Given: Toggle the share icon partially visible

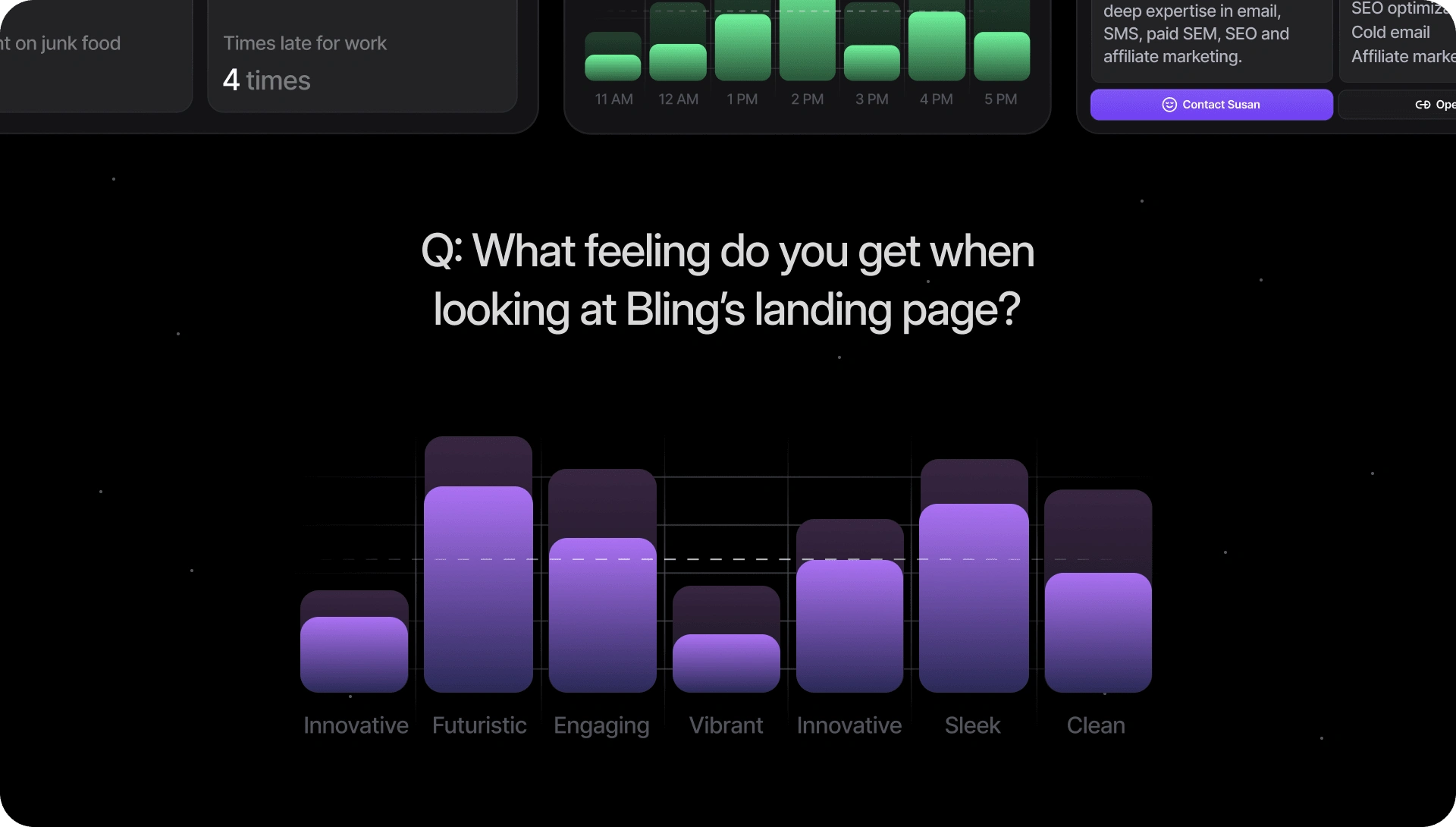Looking at the screenshot, I should [1422, 104].
